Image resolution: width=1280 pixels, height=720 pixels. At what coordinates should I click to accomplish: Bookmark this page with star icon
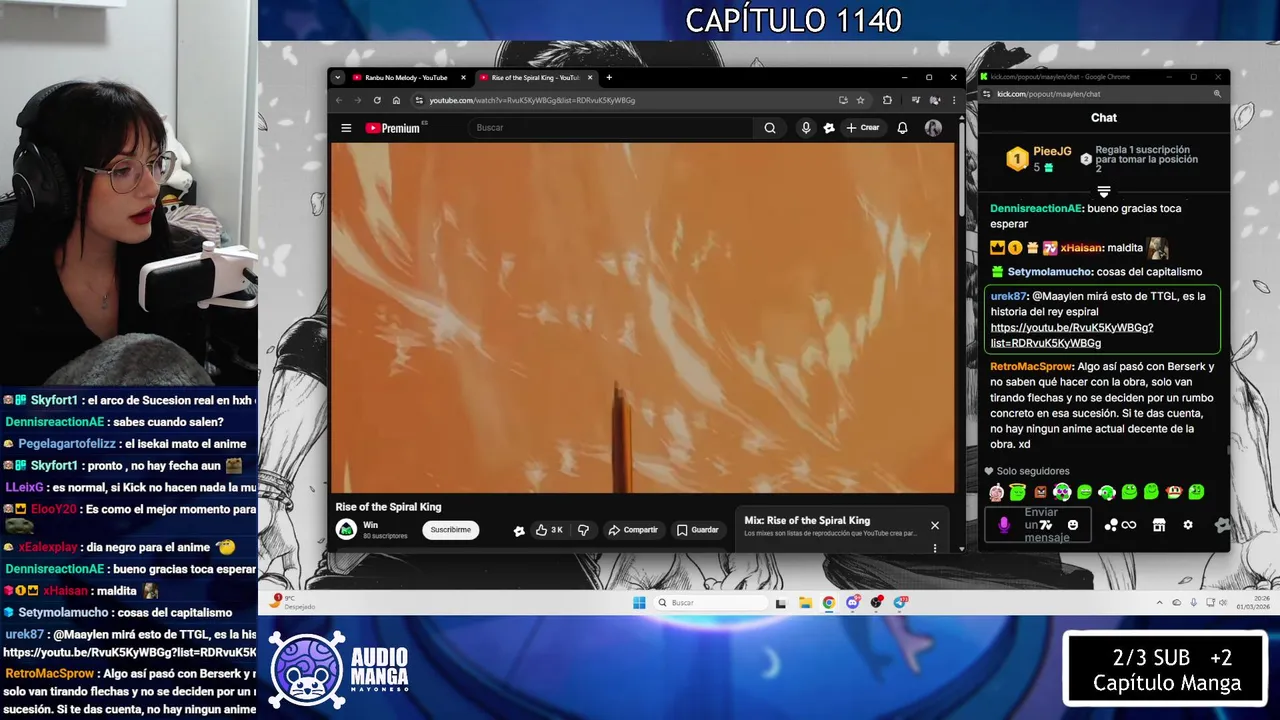(860, 100)
